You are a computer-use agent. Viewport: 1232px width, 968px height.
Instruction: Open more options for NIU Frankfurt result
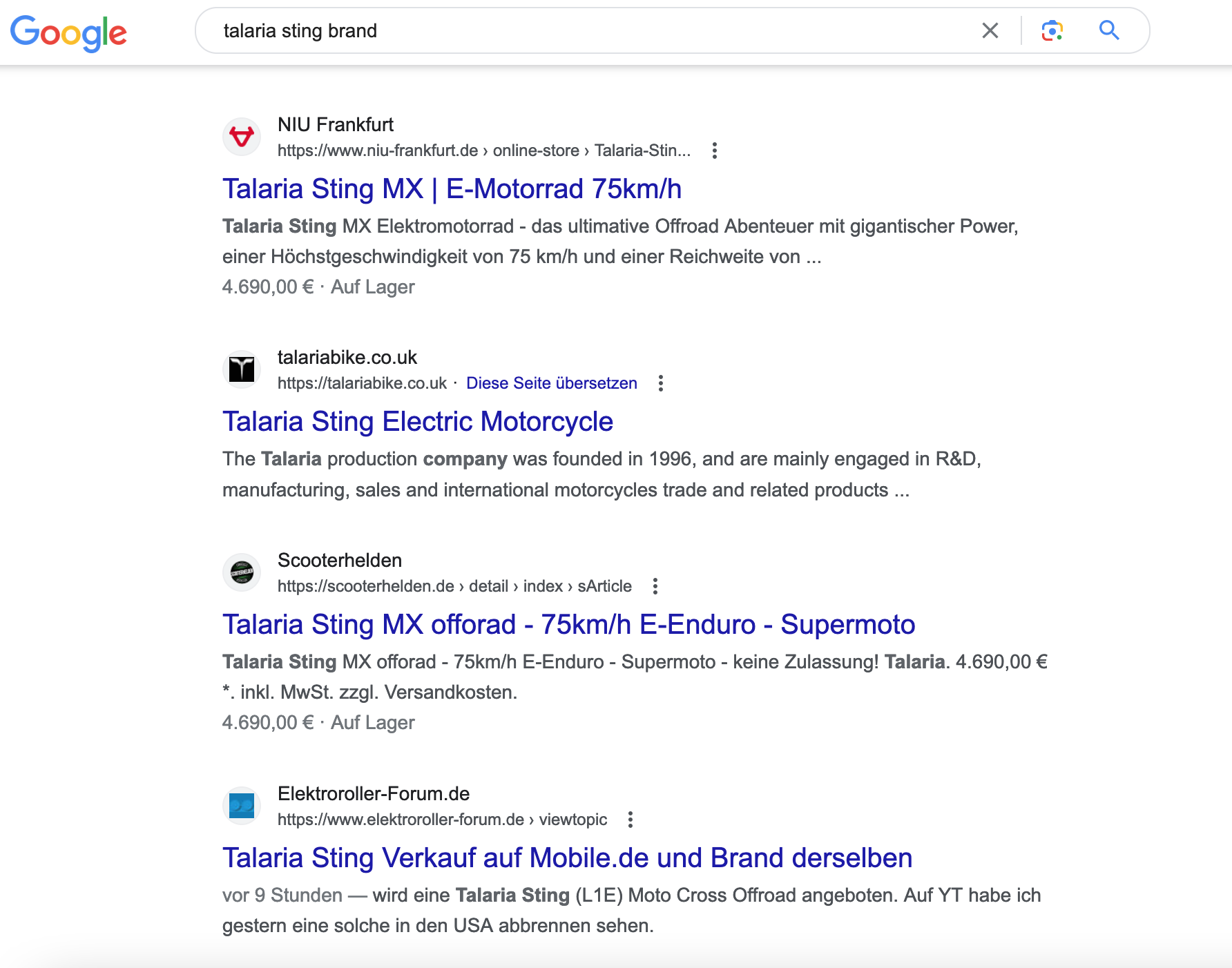click(715, 151)
